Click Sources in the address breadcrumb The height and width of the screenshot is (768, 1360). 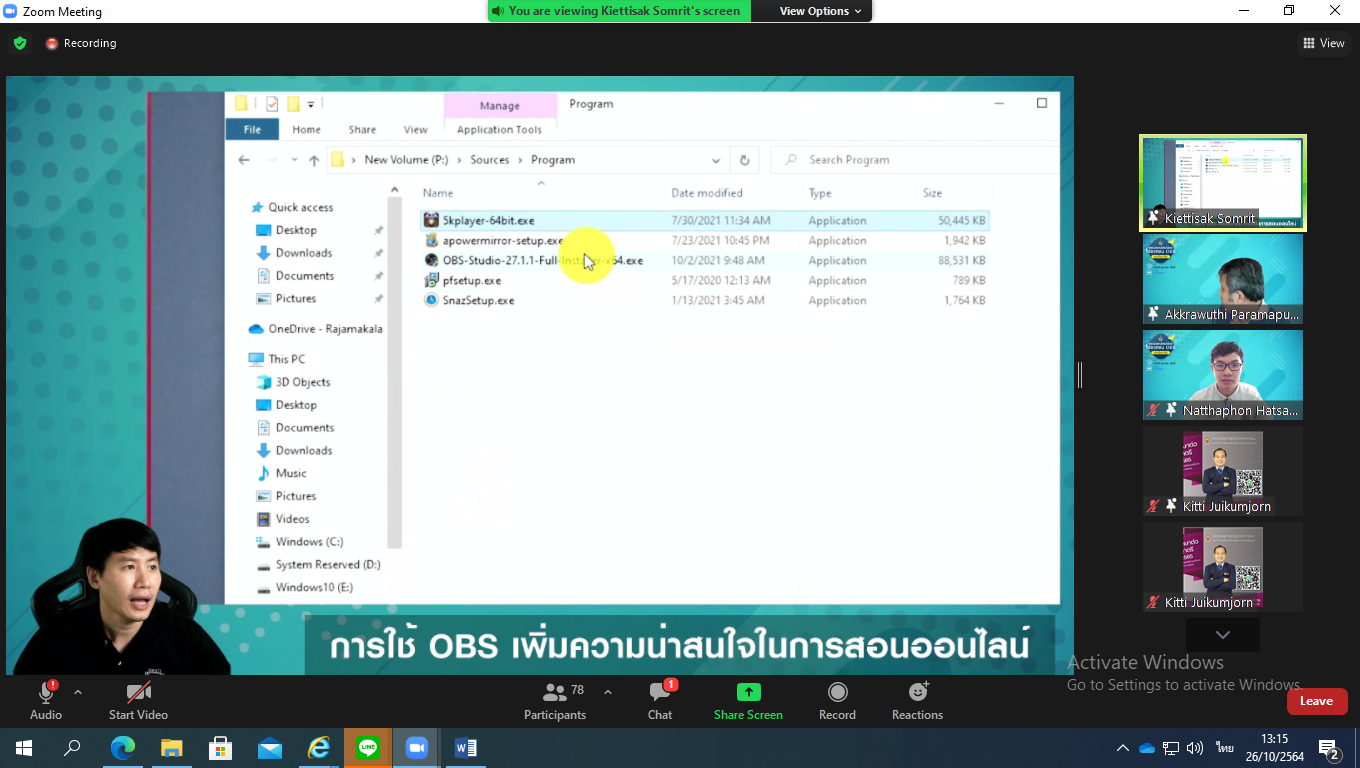tap(490, 160)
